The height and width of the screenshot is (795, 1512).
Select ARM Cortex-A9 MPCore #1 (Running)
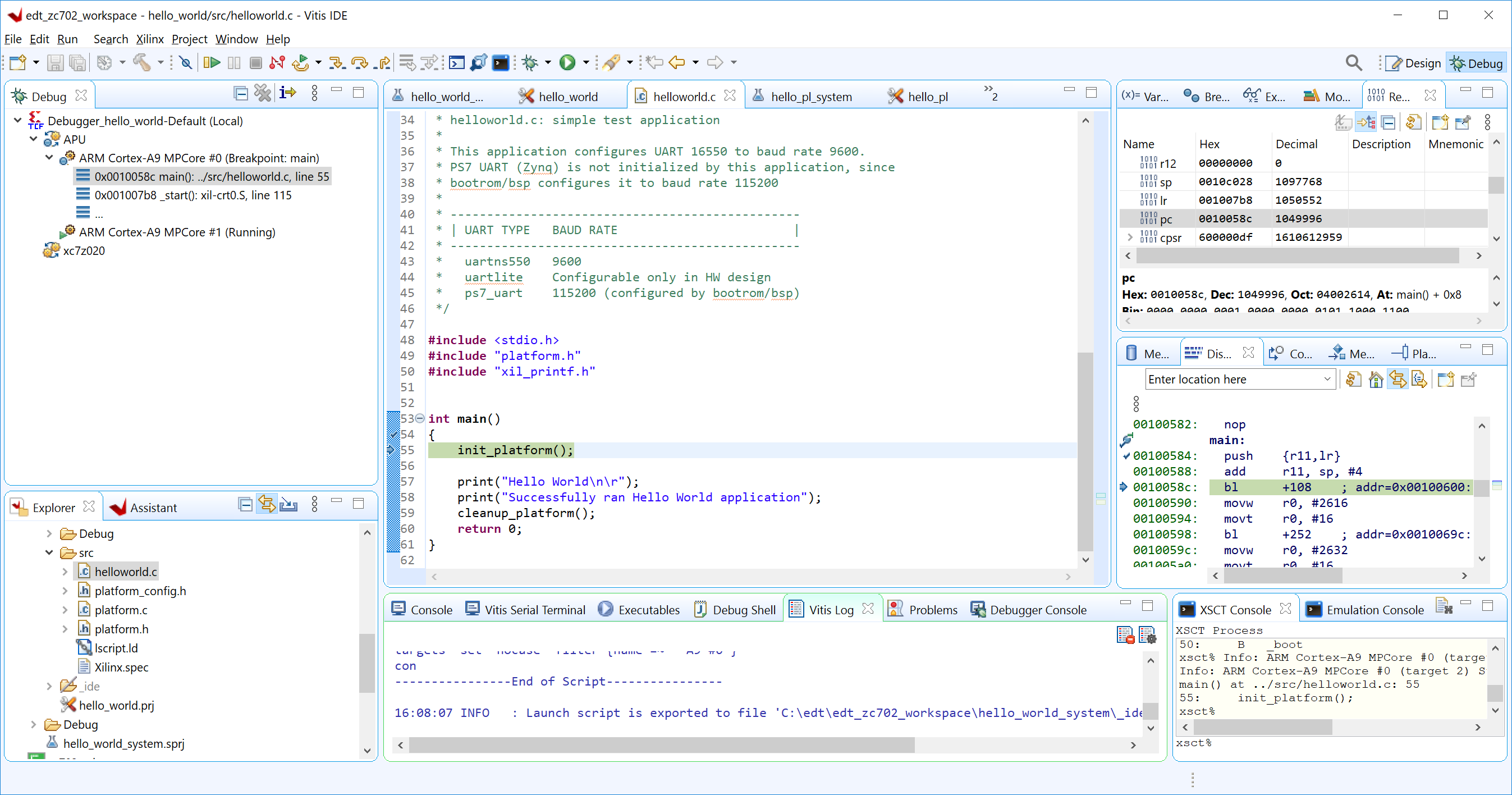pos(177,232)
